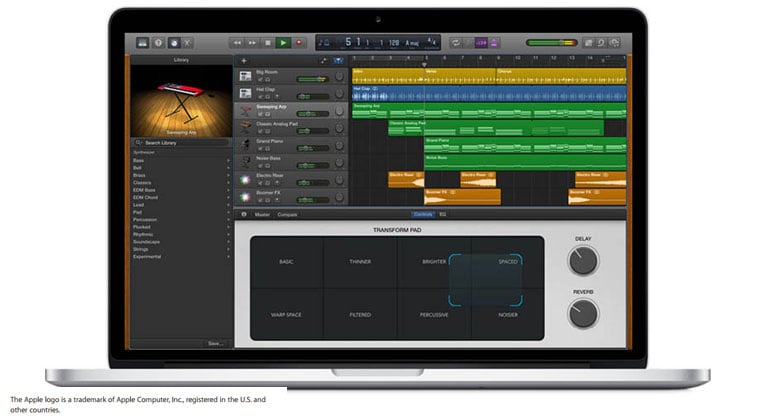
Task: Open the Library panel icon in toolbar
Action: pyautogui.click(x=141, y=43)
